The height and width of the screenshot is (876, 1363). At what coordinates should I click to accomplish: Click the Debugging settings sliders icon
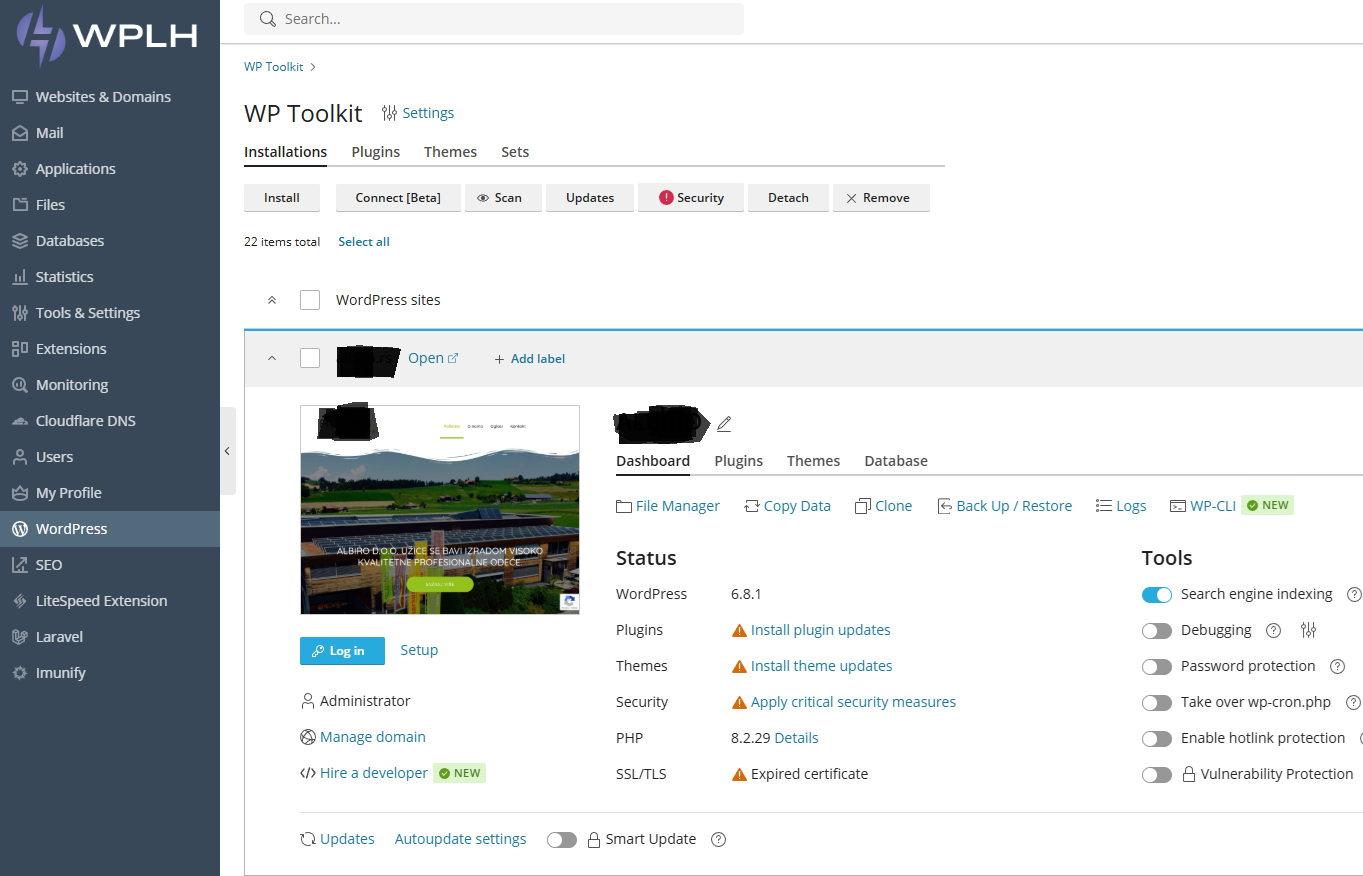pos(1309,630)
